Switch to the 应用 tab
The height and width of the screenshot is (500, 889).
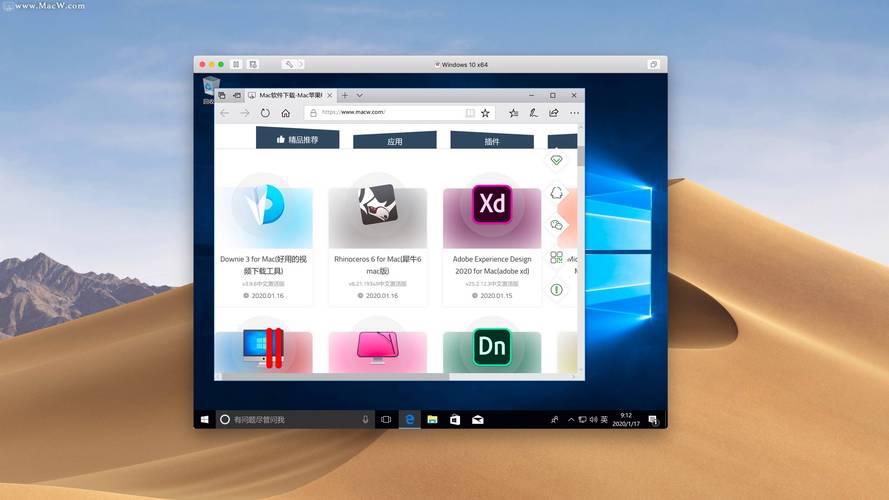[x=394, y=141]
